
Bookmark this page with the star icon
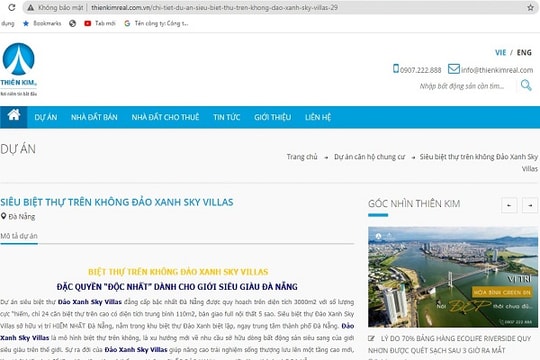pyautogui.click(x=530, y=8)
